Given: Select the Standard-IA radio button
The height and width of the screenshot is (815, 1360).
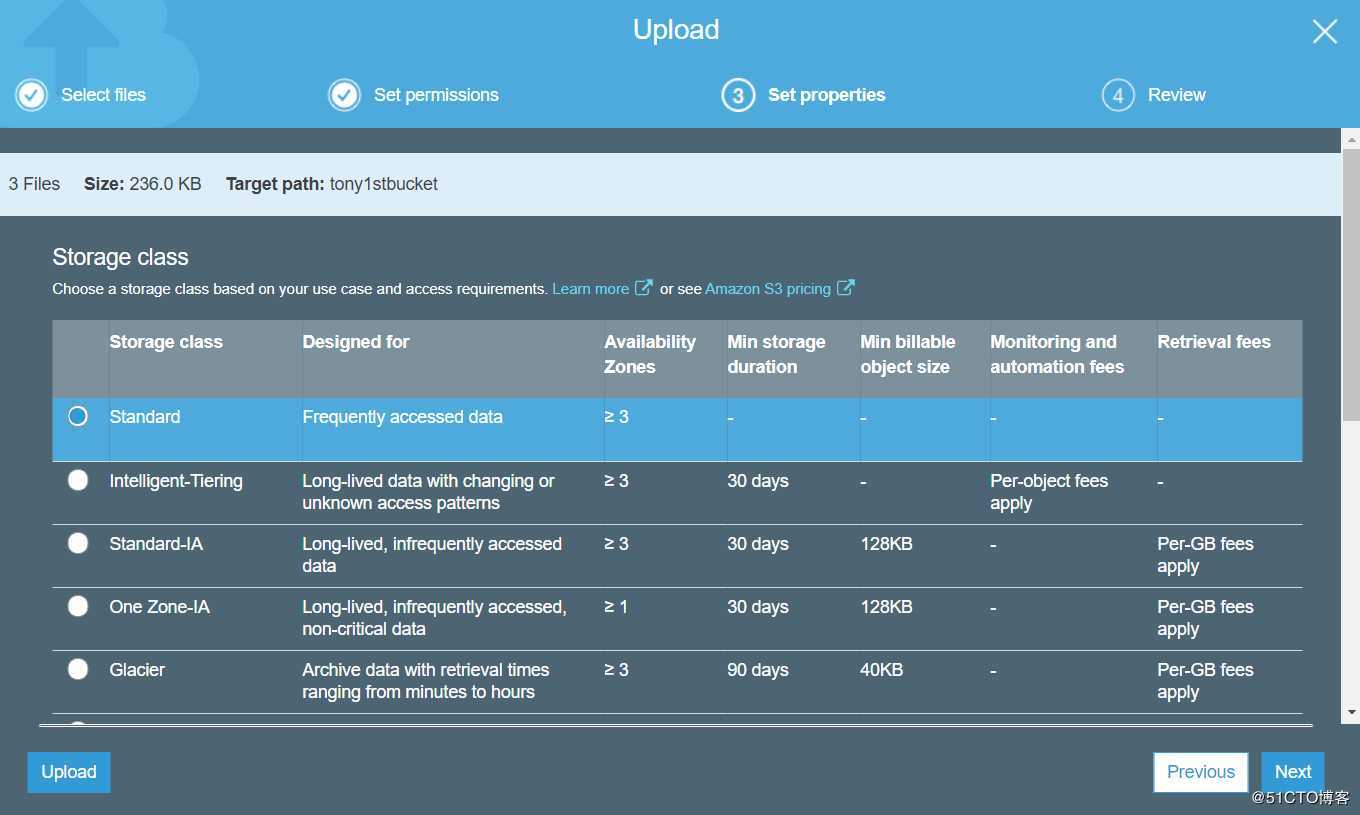Looking at the screenshot, I should 78,543.
